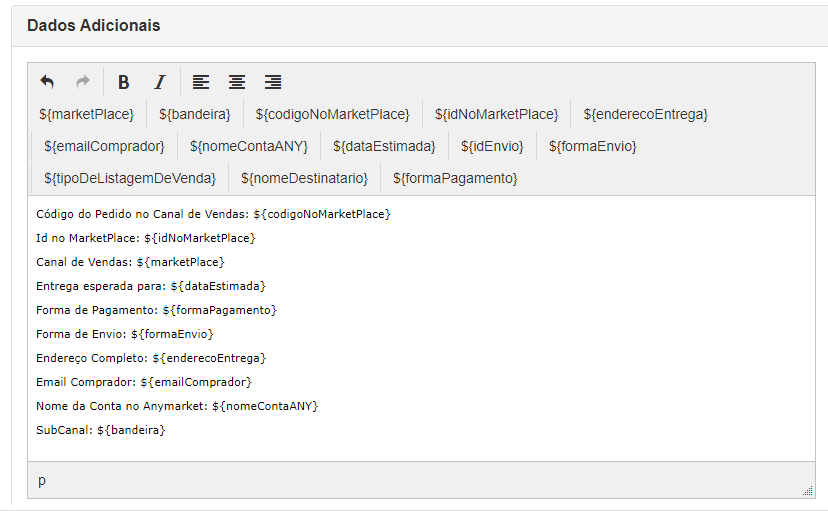Place cursor in SubCanal text line
828x511 pixels.
click(101, 430)
